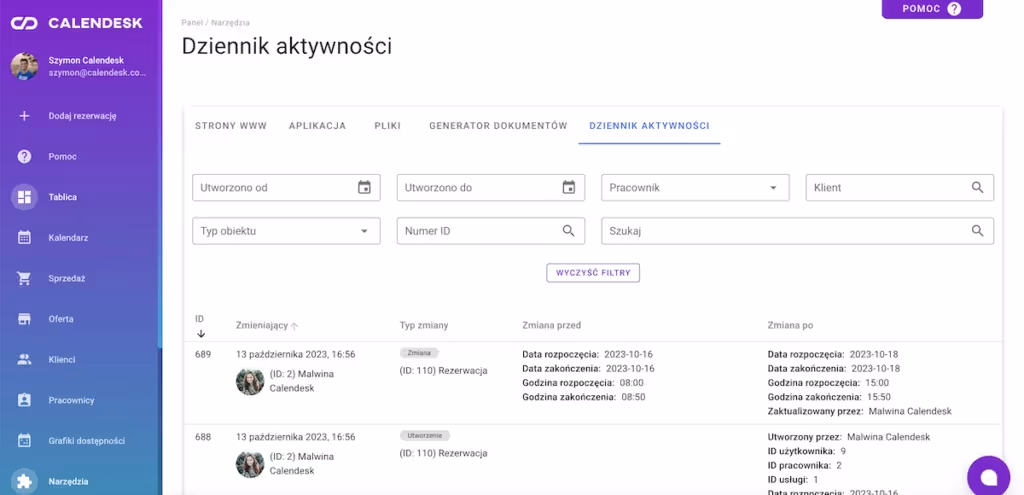This screenshot has height=495, width=1024.
Task: Expand the Pracownik dropdown
Action: click(773, 187)
